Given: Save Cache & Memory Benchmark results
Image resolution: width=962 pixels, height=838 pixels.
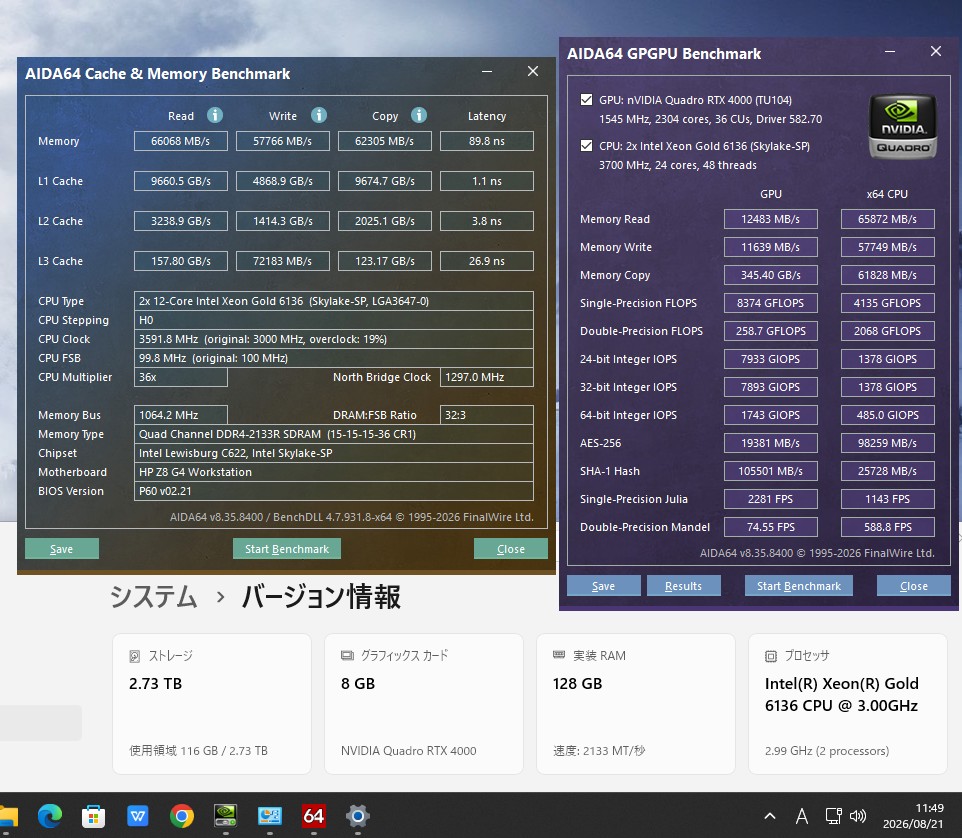Looking at the screenshot, I should point(61,548).
